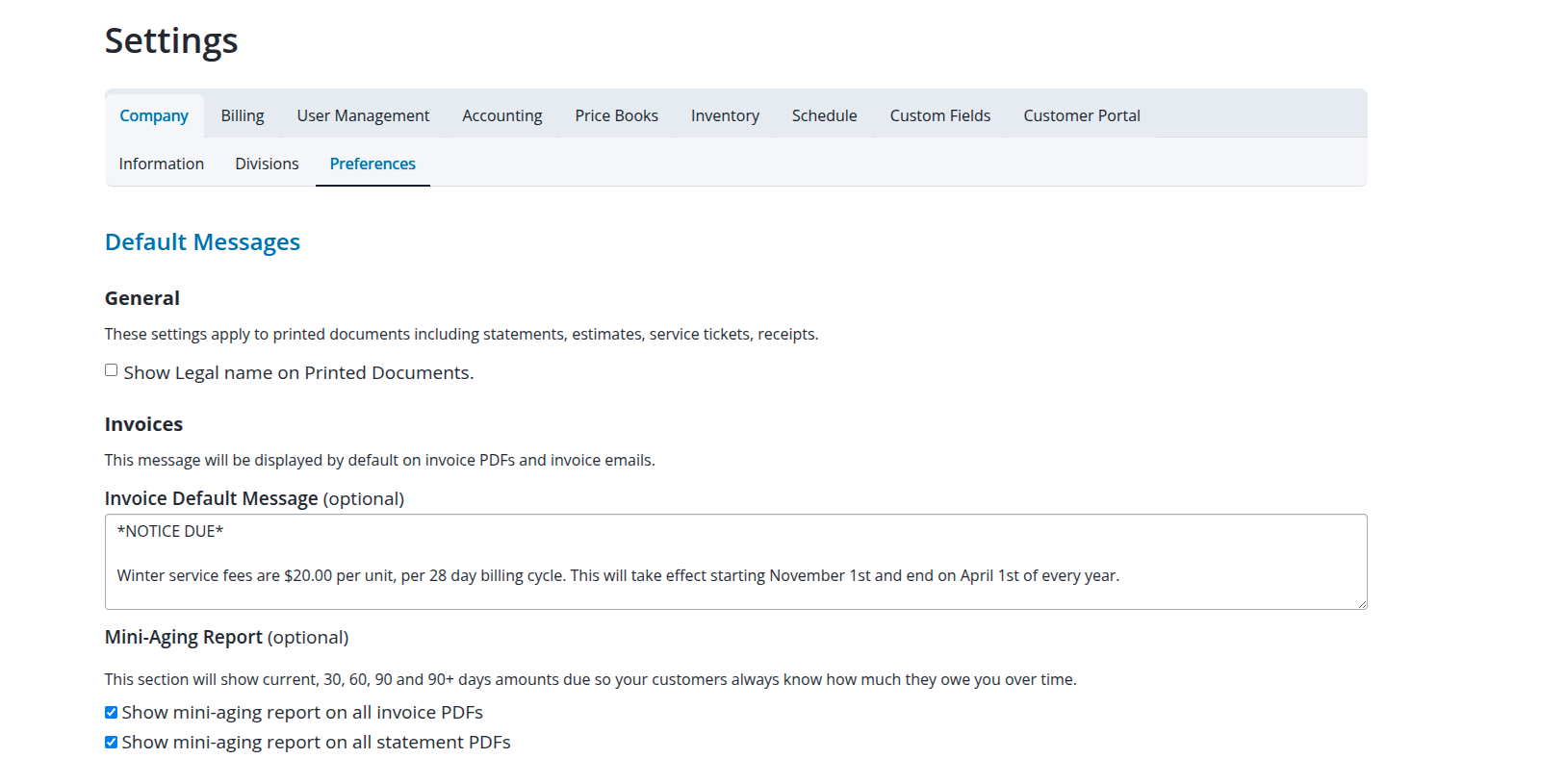This screenshot has width=1566, height=784.
Task: Open the Customer Portal tab
Action: tap(1081, 115)
